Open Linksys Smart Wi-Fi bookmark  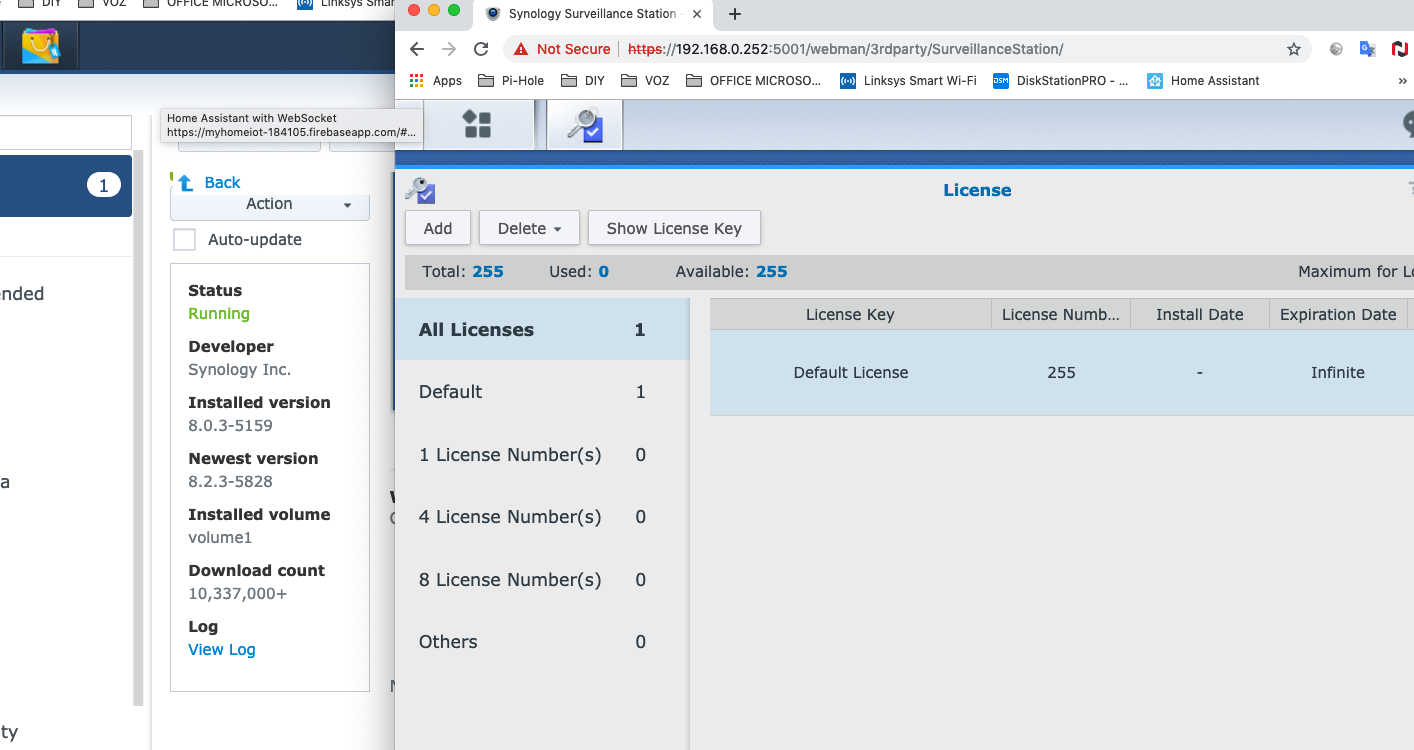[x=908, y=81]
